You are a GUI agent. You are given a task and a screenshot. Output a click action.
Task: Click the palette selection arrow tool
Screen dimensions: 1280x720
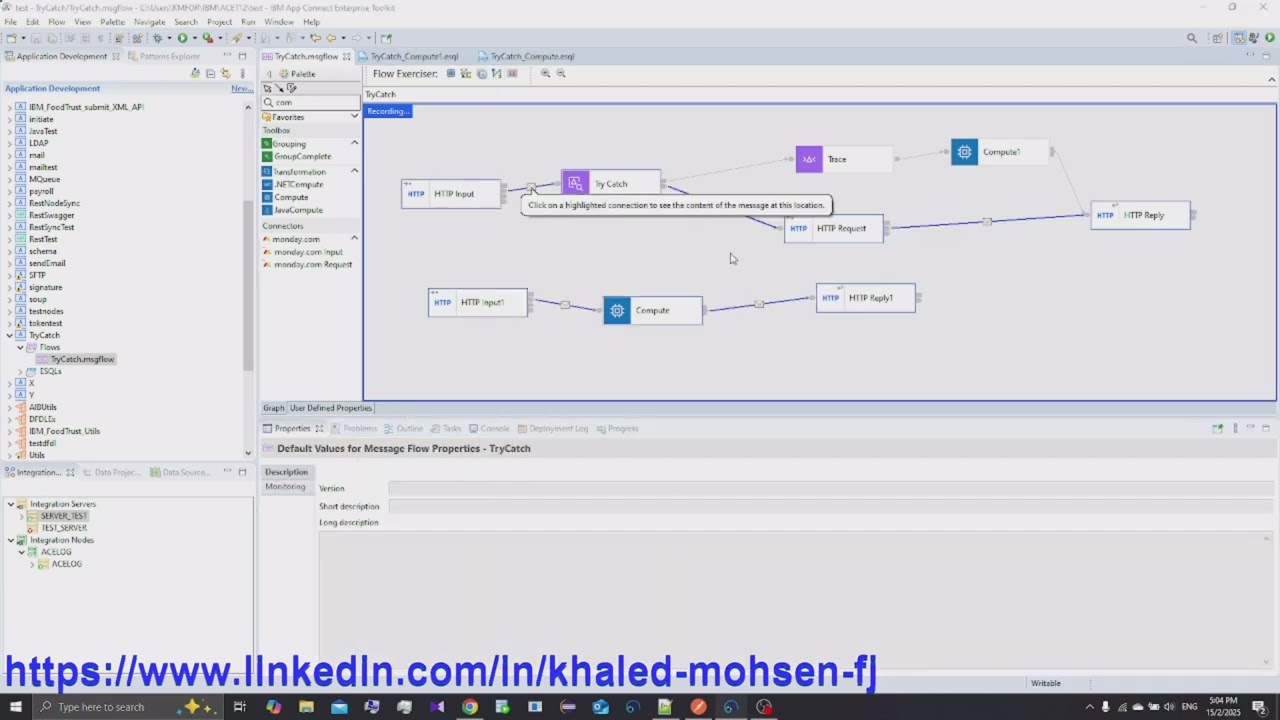(267, 88)
